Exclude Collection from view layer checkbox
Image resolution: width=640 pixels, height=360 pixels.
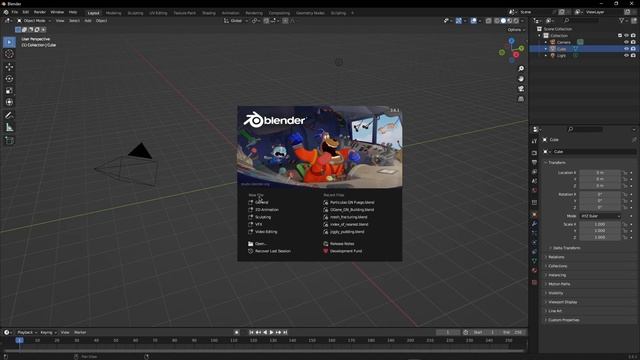coord(620,36)
